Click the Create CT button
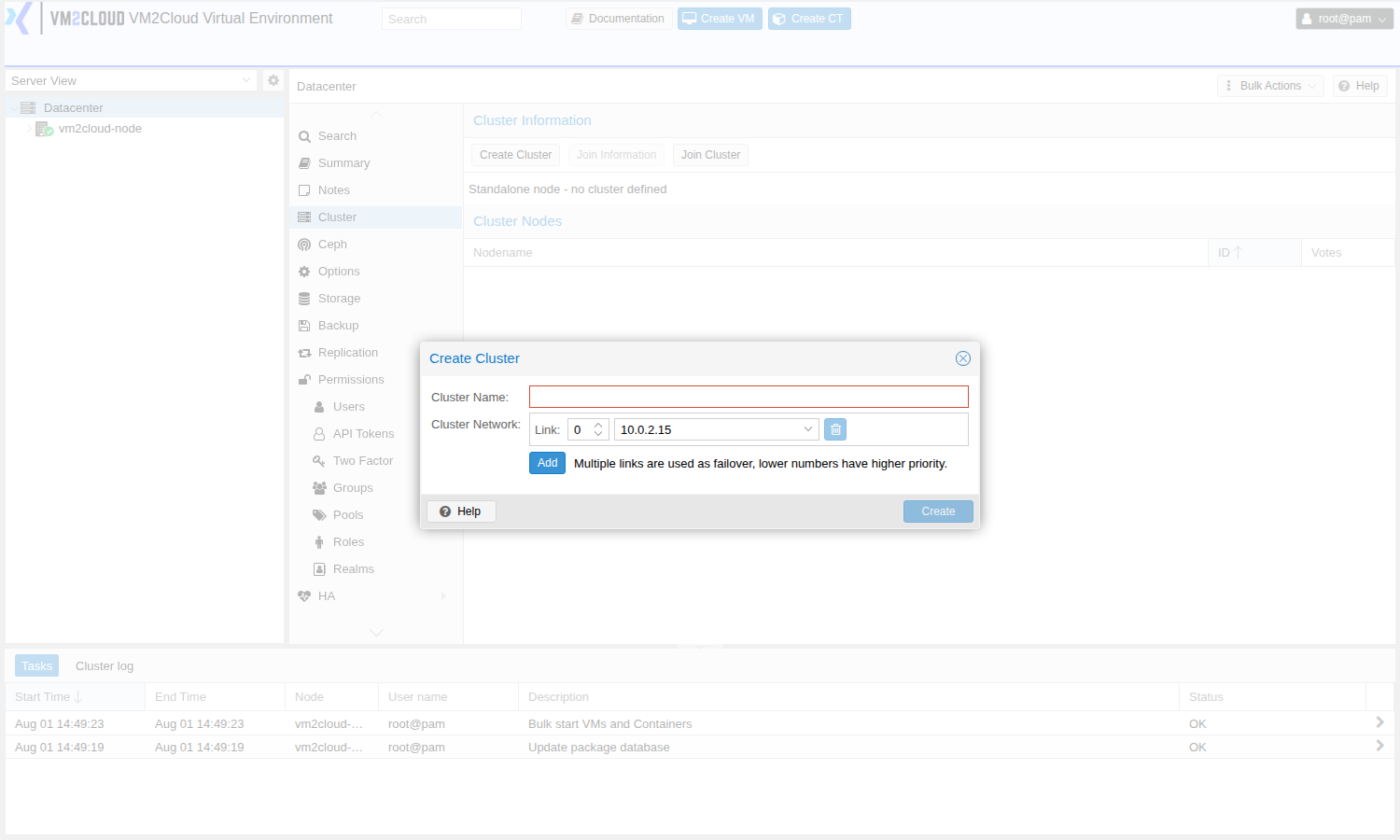The width and height of the screenshot is (1400, 840). [809, 19]
